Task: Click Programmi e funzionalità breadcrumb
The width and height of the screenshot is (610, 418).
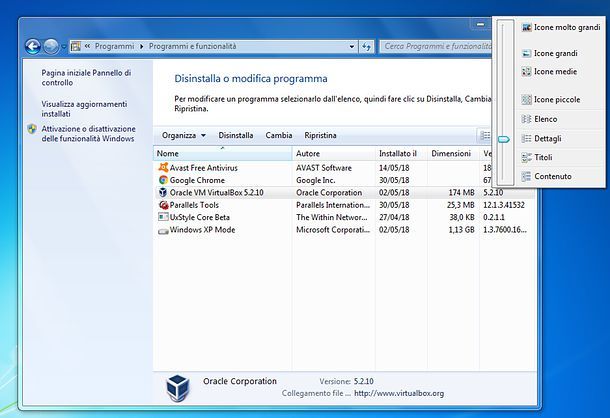Action: pos(193,46)
